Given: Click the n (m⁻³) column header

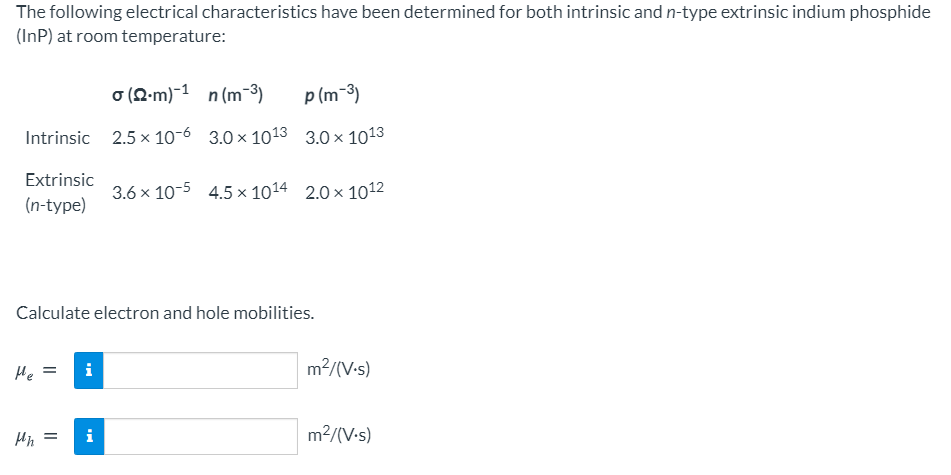Looking at the screenshot, I should [x=235, y=94].
